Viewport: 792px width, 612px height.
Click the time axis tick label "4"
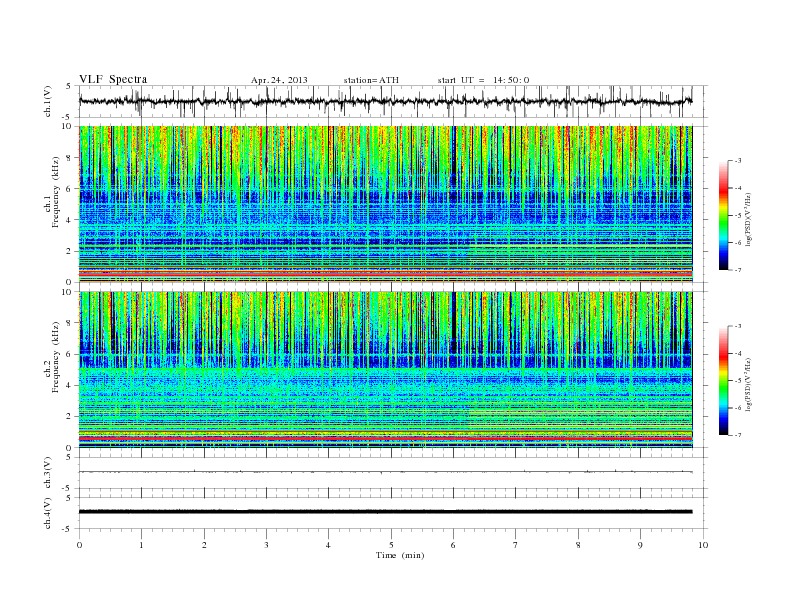coord(328,545)
